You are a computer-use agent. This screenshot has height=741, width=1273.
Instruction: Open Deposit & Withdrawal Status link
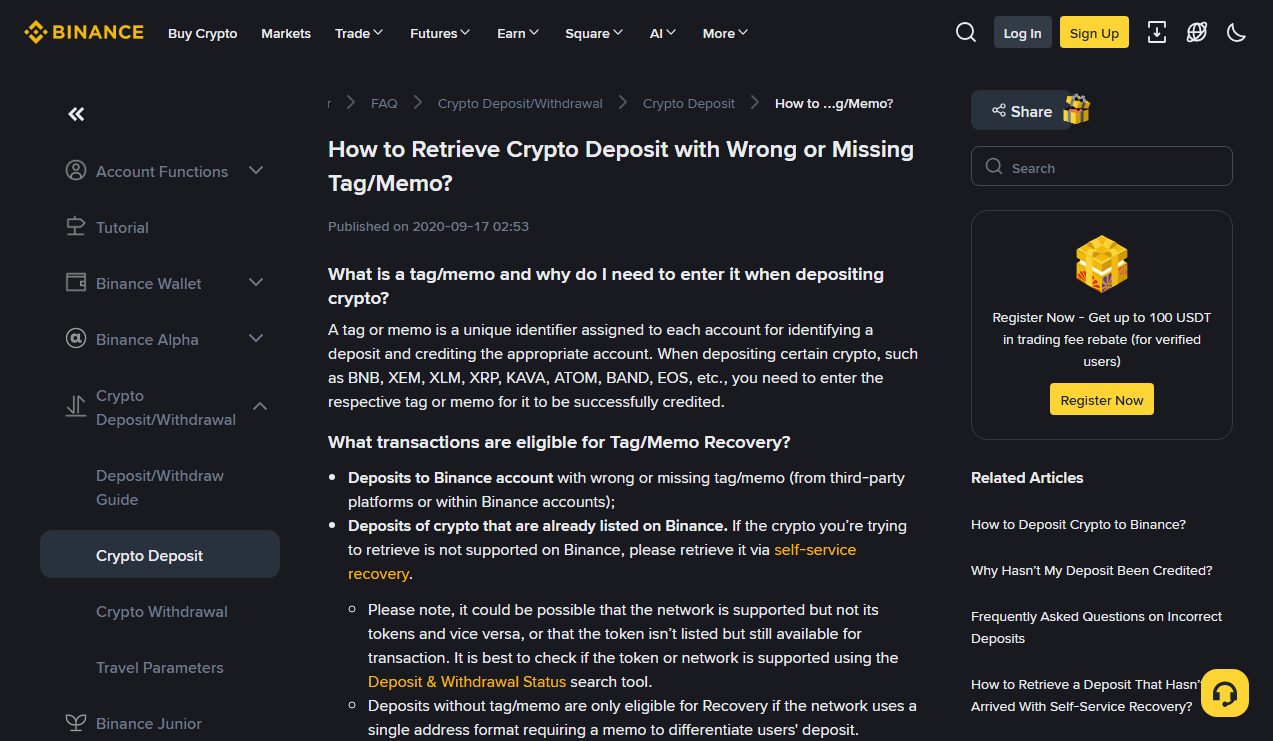click(x=467, y=681)
